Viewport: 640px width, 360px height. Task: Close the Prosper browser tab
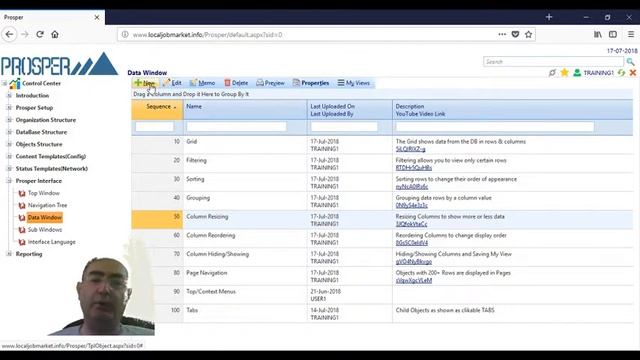coord(97,17)
